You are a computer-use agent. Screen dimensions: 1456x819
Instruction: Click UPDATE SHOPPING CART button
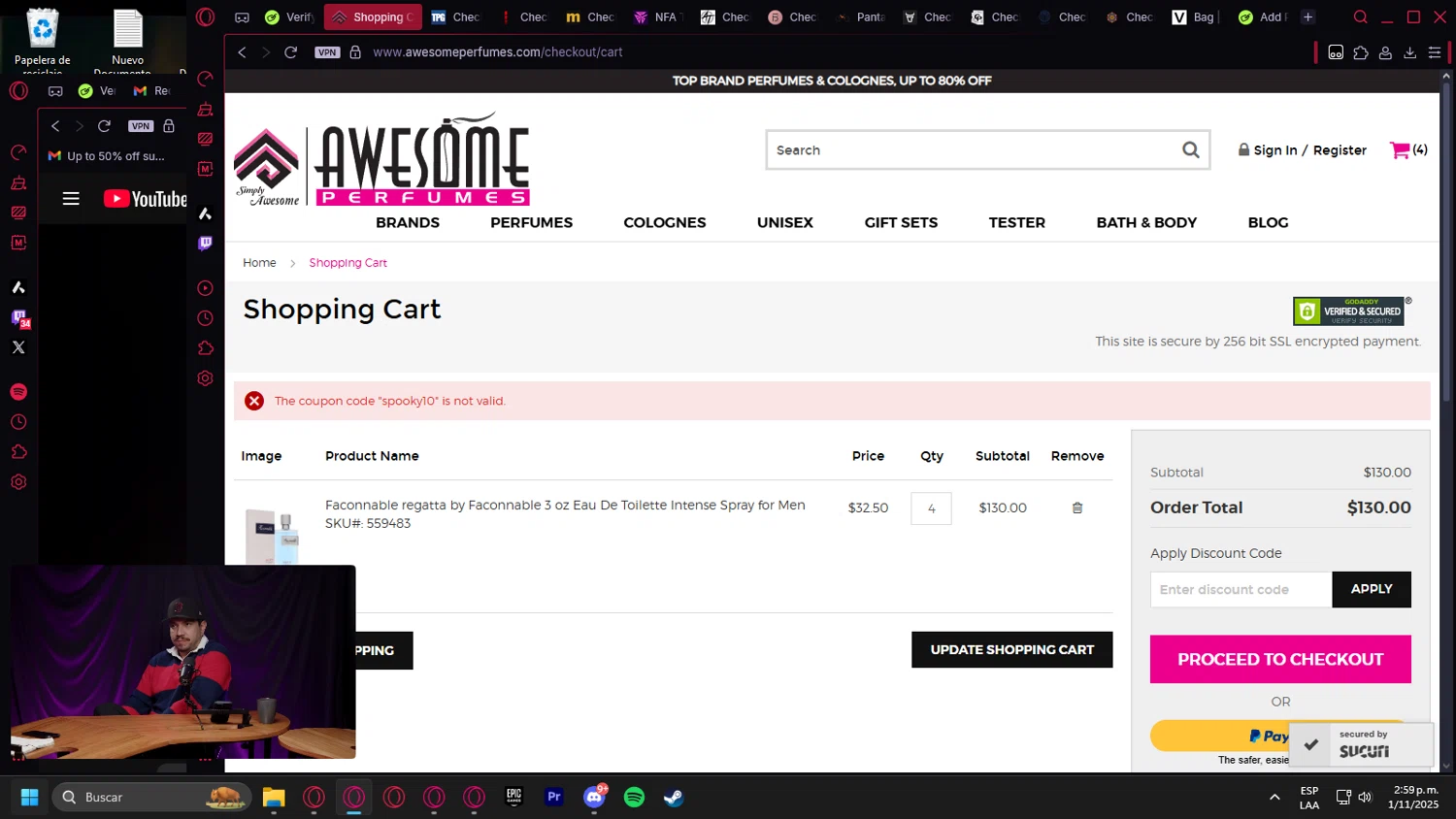tap(1011, 650)
